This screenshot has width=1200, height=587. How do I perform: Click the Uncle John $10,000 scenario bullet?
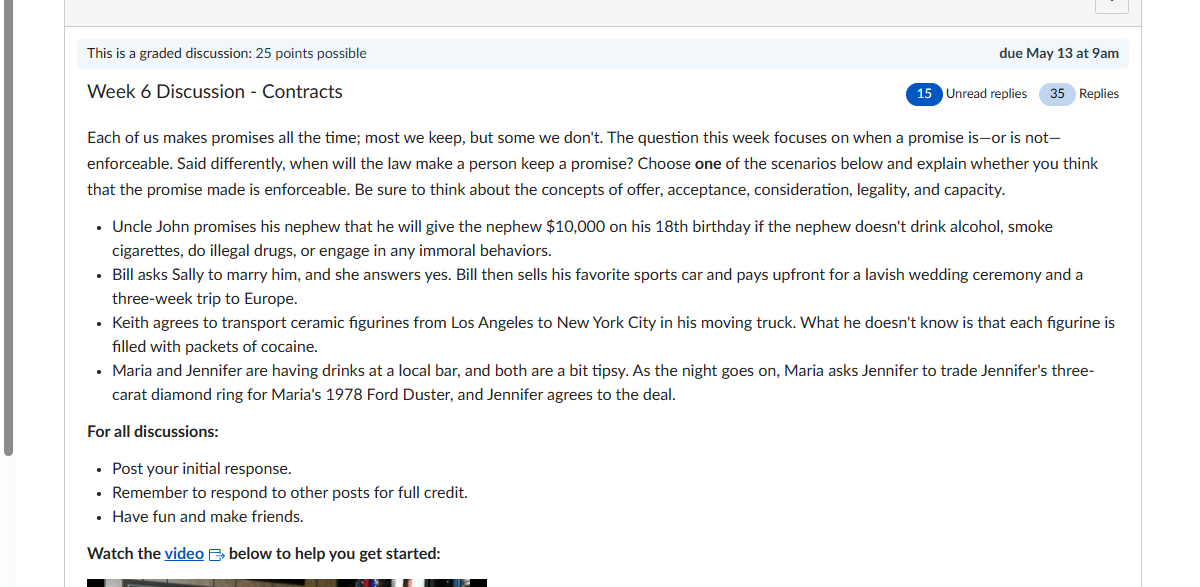582,239
